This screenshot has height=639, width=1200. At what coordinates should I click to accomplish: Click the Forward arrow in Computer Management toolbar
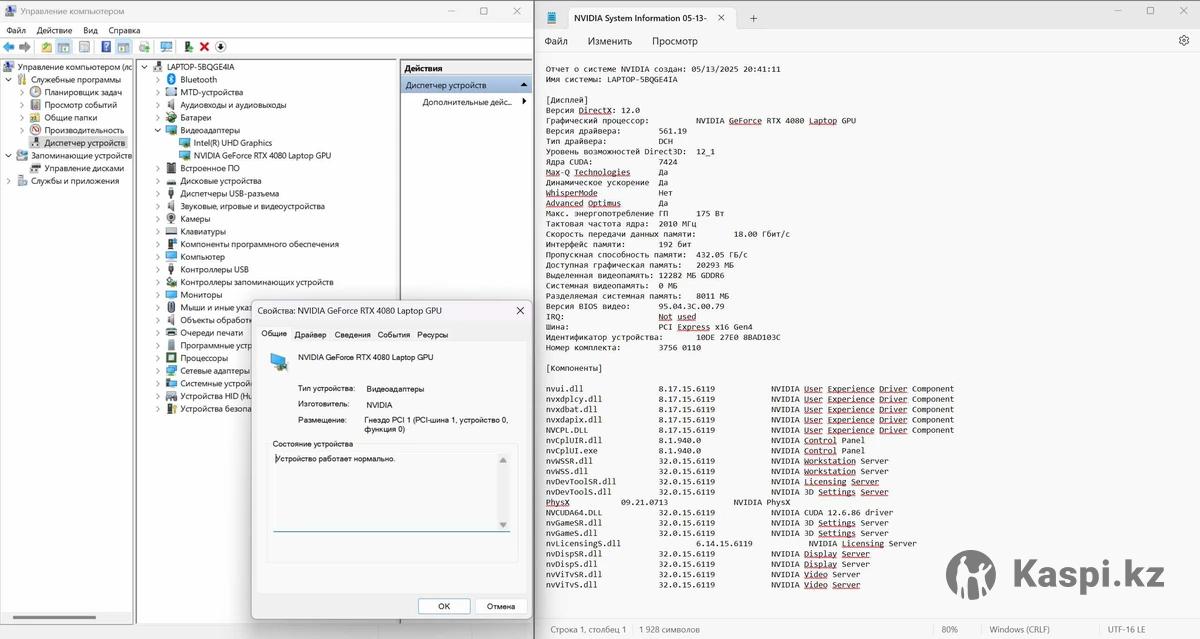[x=24, y=47]
